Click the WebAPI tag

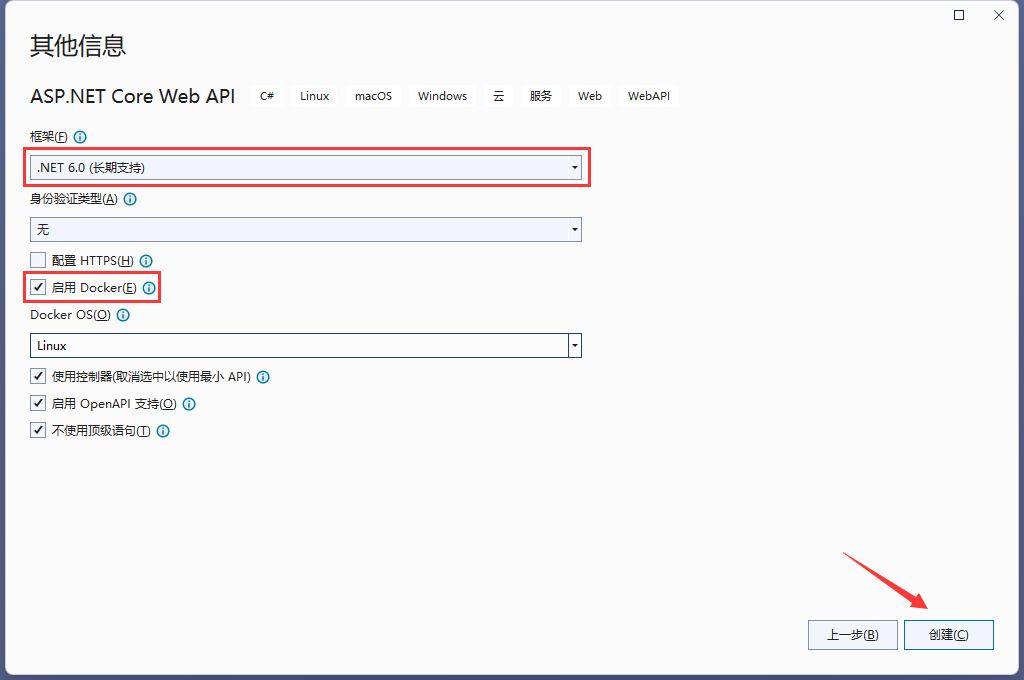(x=648, y=96)
